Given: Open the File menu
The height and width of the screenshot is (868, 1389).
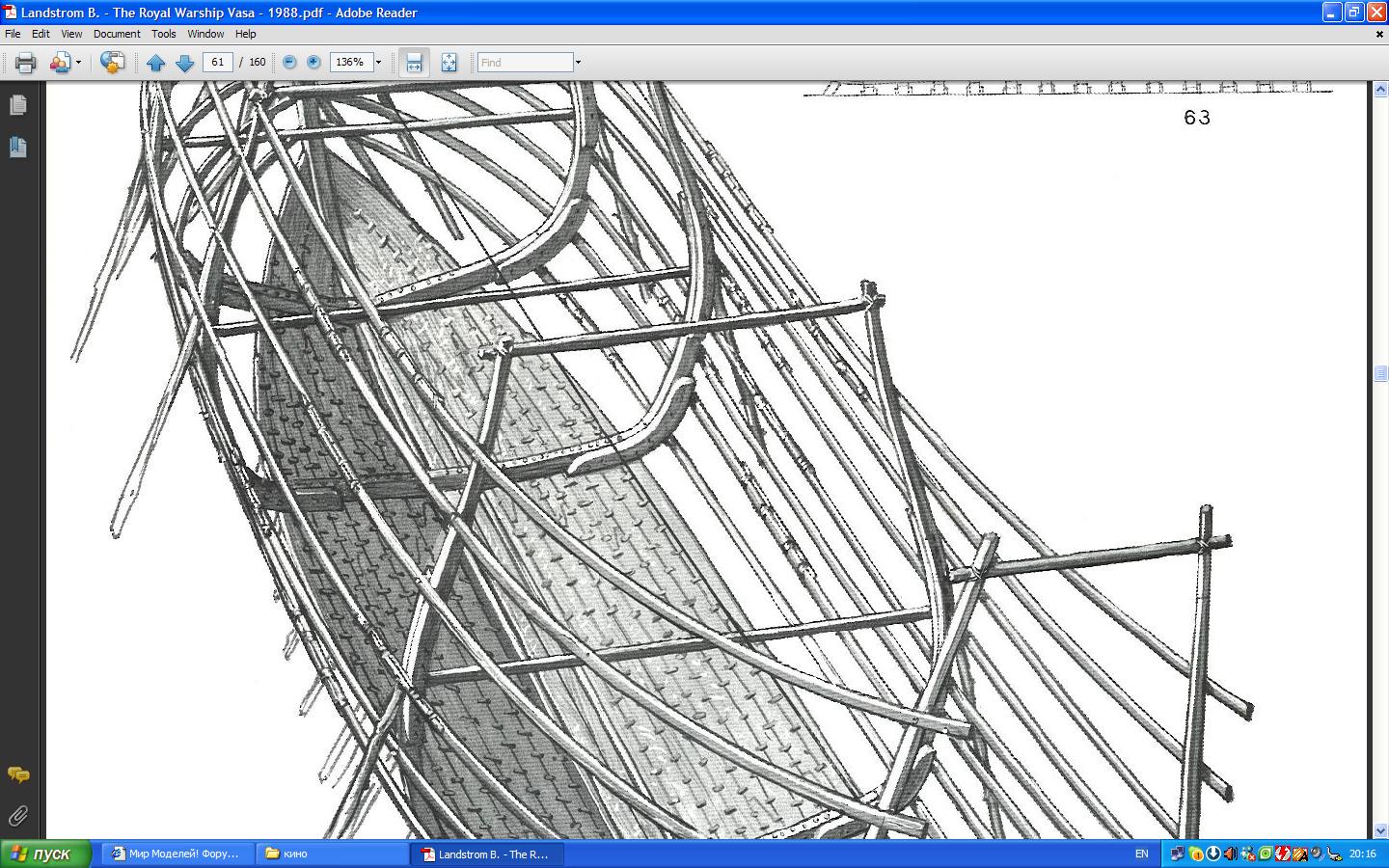Looking at the screenshot, I should pos(13,34).
